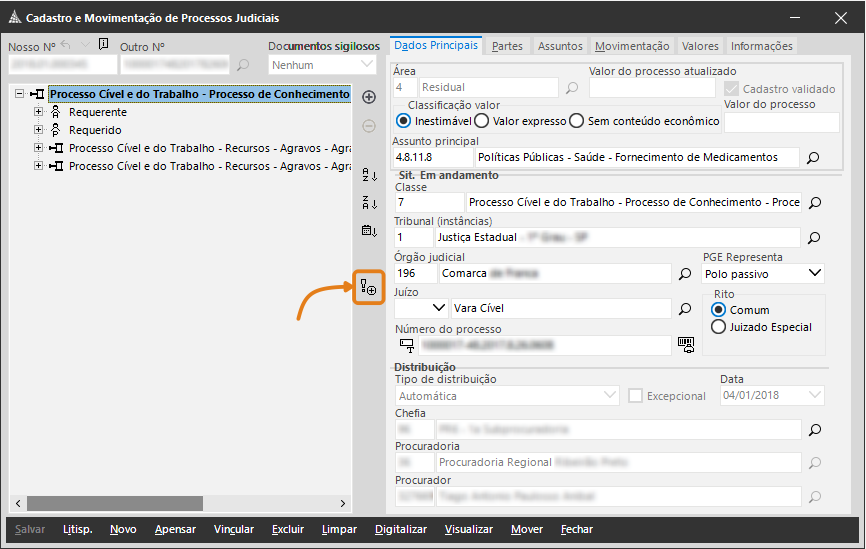The height and width of the screenshot is (549, 866).
Task: Click the A-Z sort ascending icon
Action: 368,176
